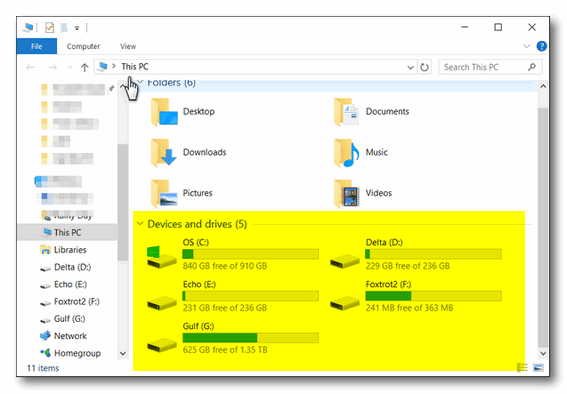This screenshot has height=394, width=567.
Task: Click the Forward navigation arrow
Action: coord(53,67)
